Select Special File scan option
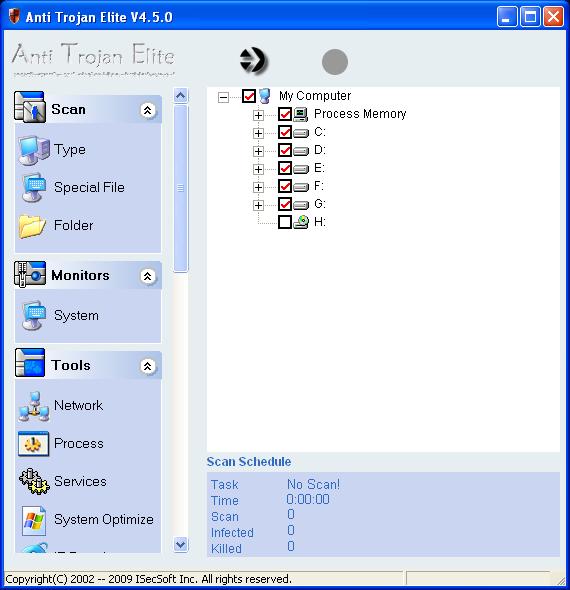Screen dimensions: 570x590 point(89,187)
